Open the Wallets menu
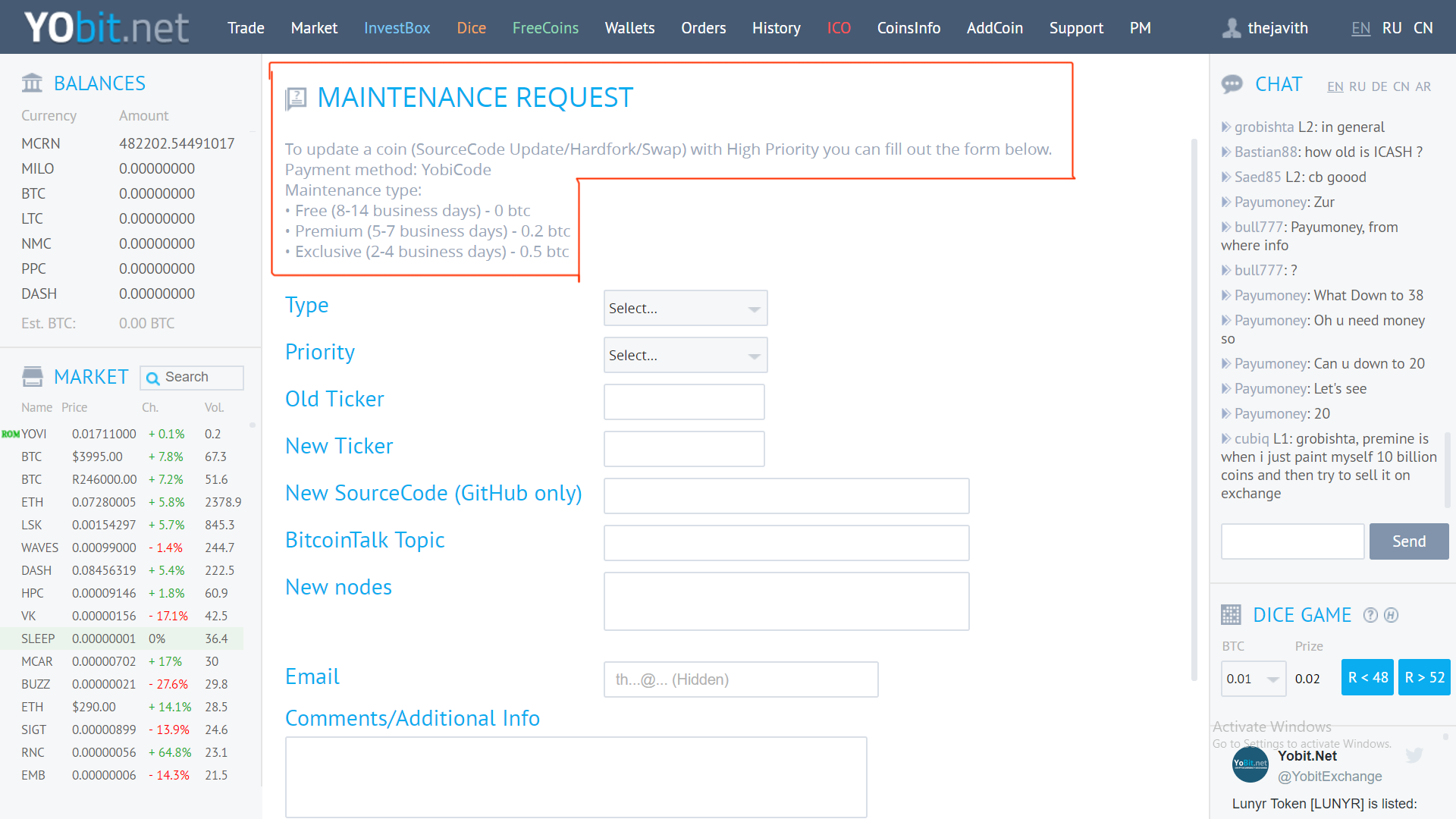 [629, 28]
